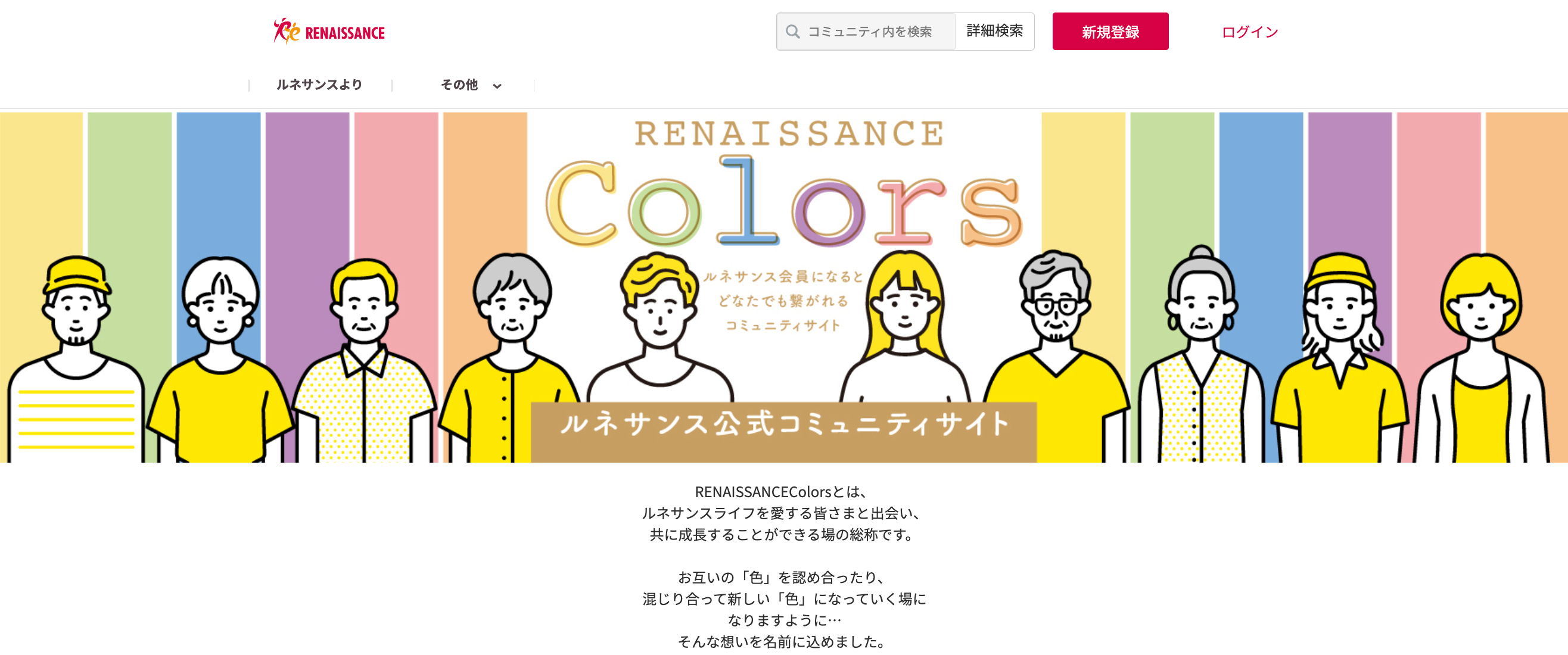
Task: Expand the chevron next to その他
Action: 497,86
